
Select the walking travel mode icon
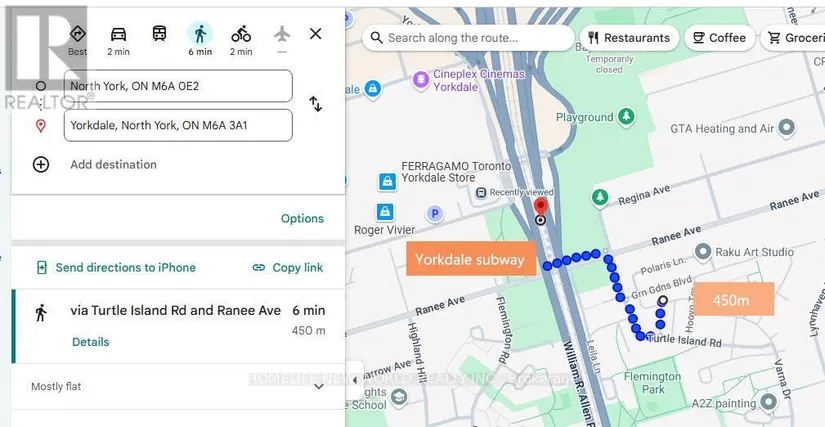[200, 35]
